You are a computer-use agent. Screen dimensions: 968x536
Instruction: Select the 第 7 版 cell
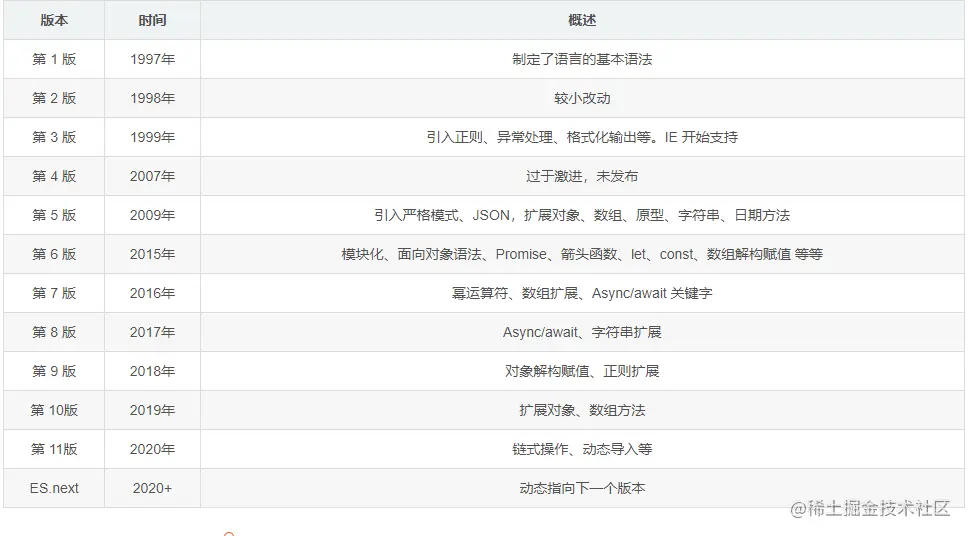[x=54, y=293]
